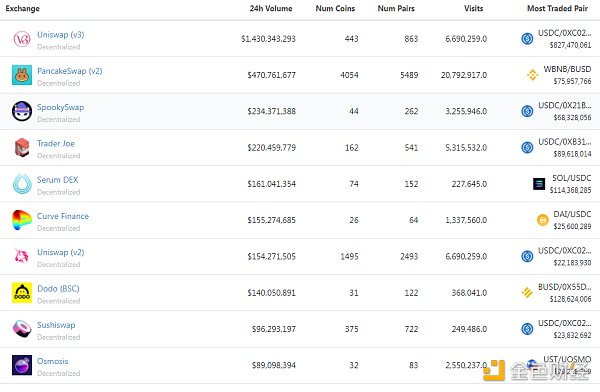The height and width of the screenshot is (392, 600).
Task: Click the Osmosis potion logo
Action: pos(22,365)
